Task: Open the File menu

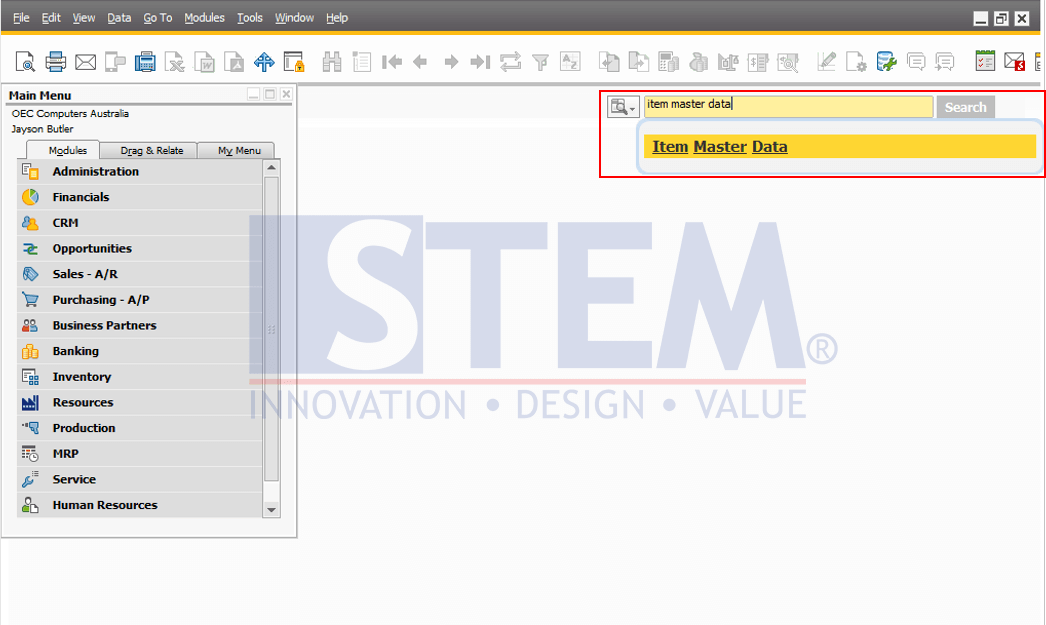Action: tap(21, 18)
